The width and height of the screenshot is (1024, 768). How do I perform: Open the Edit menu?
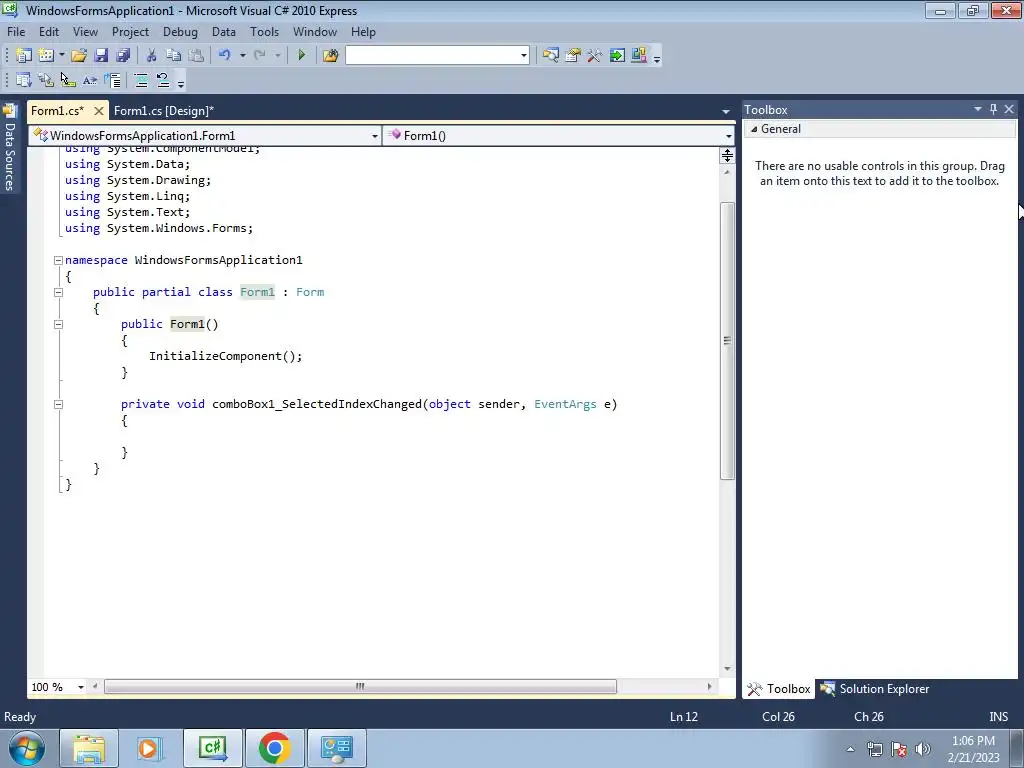click(49, 31)
